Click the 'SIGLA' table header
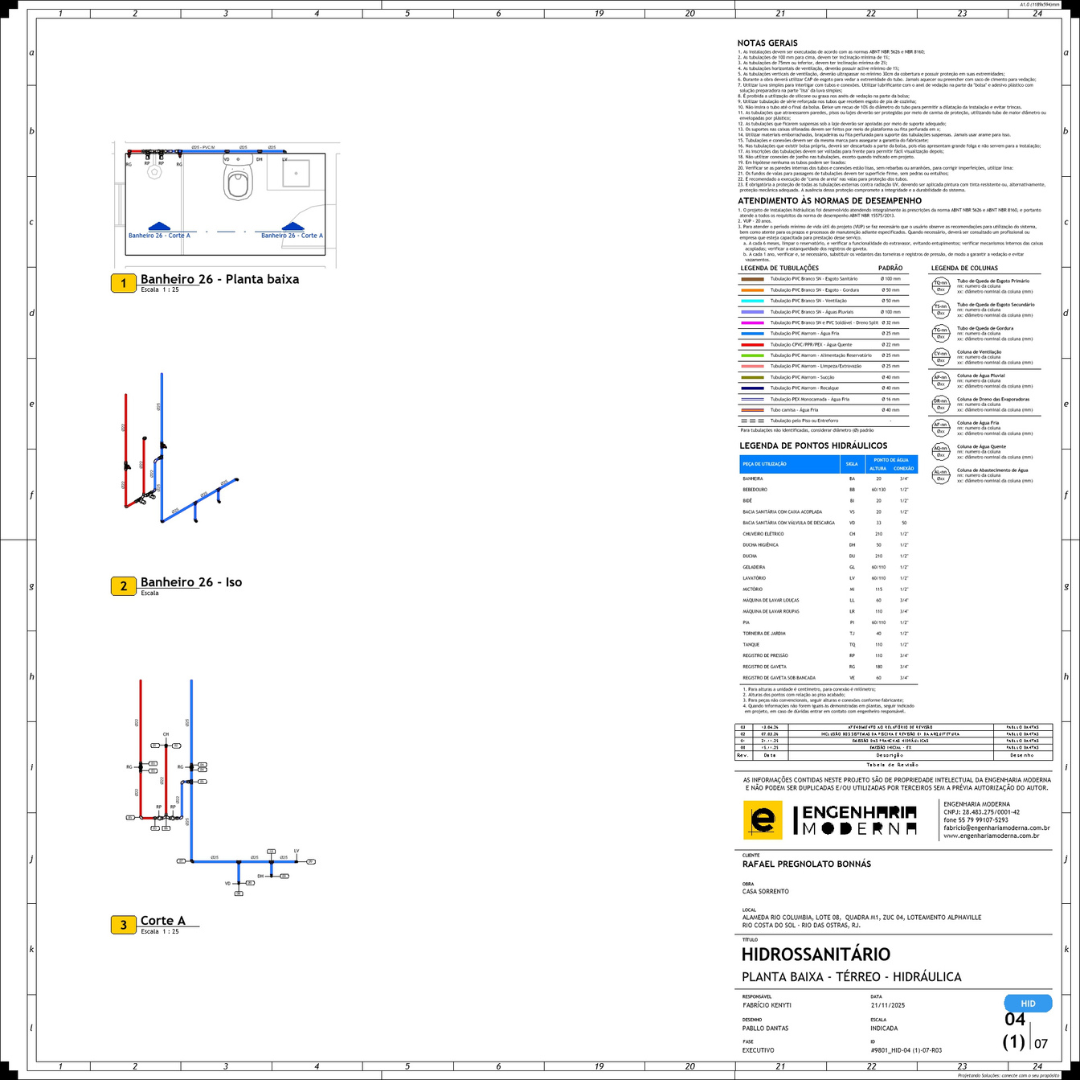 [x=852, y=464]
